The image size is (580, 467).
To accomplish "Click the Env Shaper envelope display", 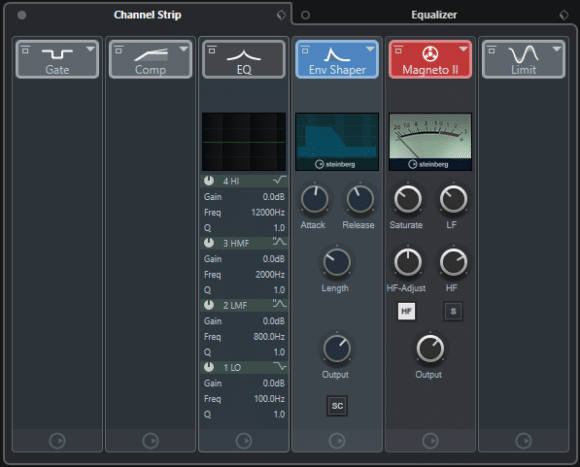I will pos(337,142).
